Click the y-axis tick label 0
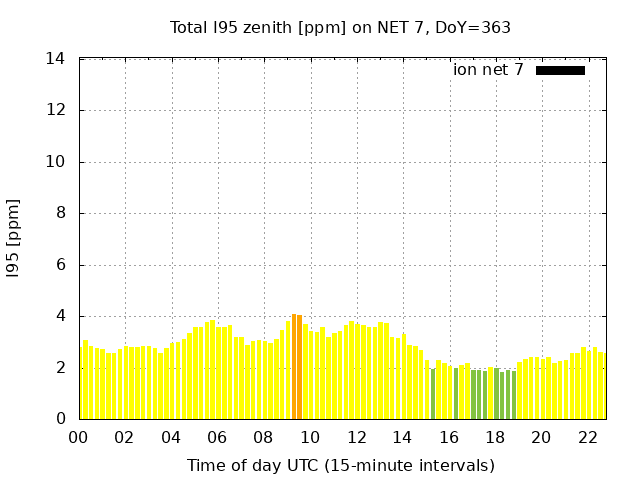 click(60, 419)
